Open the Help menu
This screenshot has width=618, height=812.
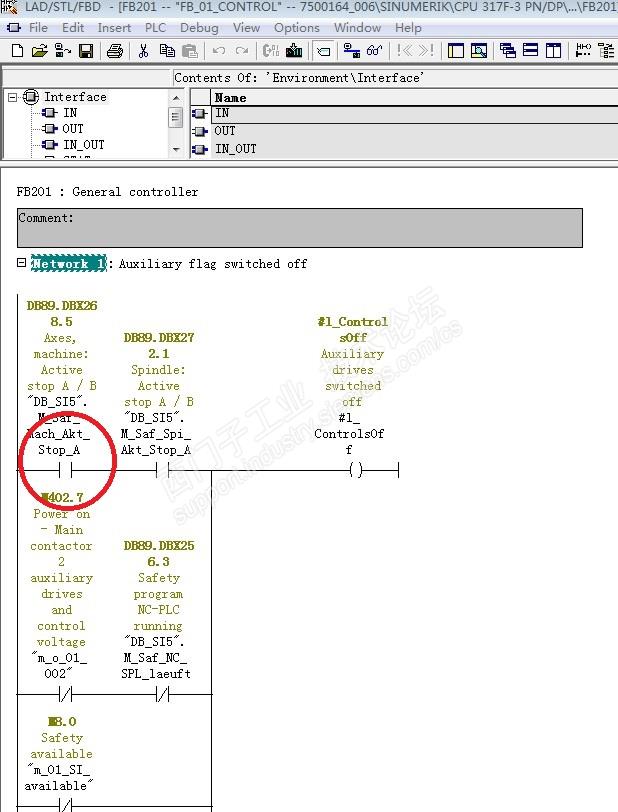(x=408, y=27)
